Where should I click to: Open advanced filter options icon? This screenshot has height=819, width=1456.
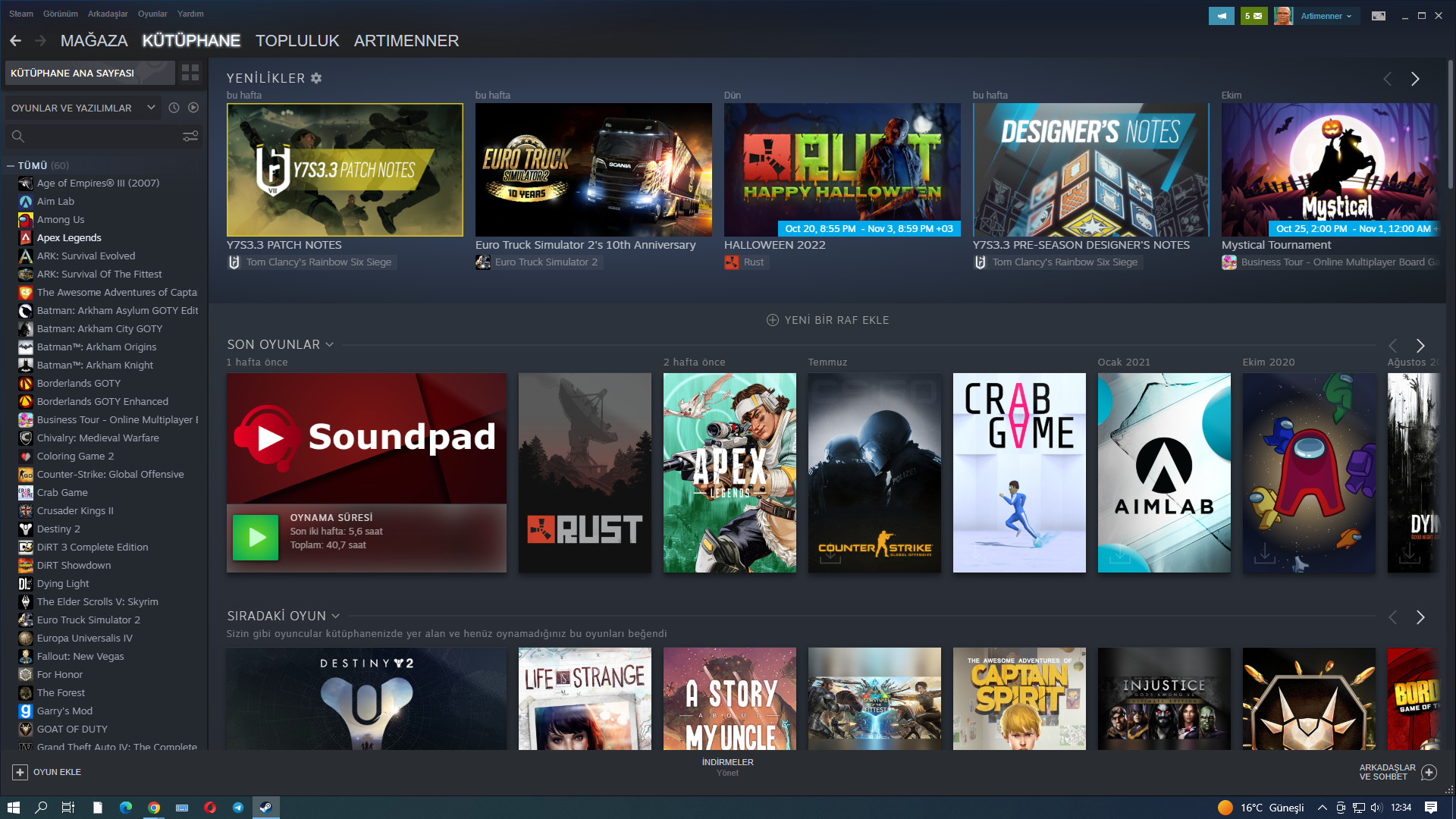pos(190,136)
